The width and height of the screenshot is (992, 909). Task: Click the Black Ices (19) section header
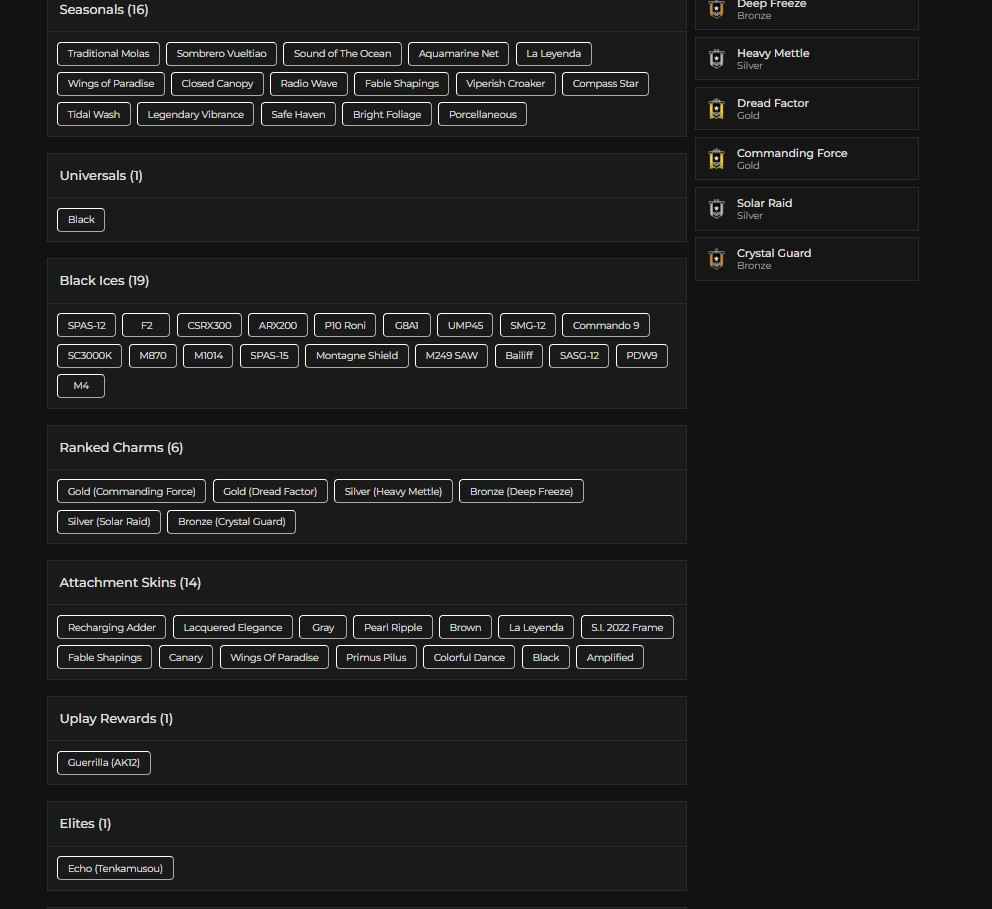pyautogui.click(x=104, y=281)
